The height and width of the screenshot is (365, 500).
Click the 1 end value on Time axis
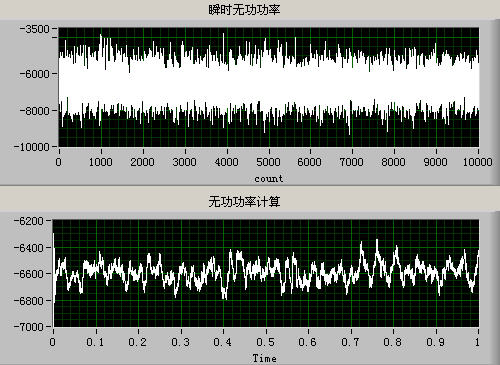tap(478, 342)
